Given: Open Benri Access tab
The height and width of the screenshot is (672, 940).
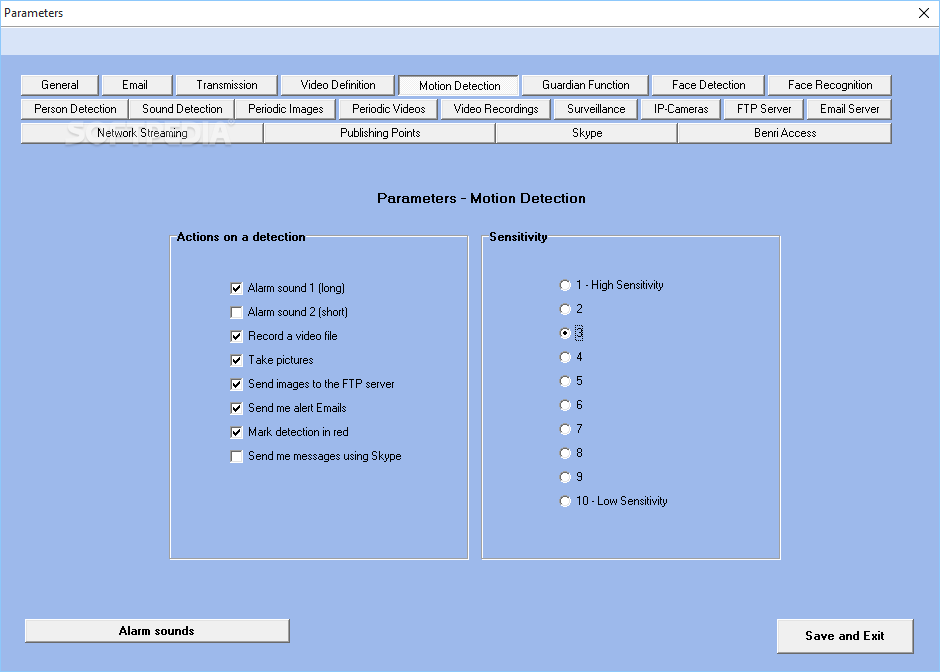Looking at the screenshot, I should click(785, 133).
